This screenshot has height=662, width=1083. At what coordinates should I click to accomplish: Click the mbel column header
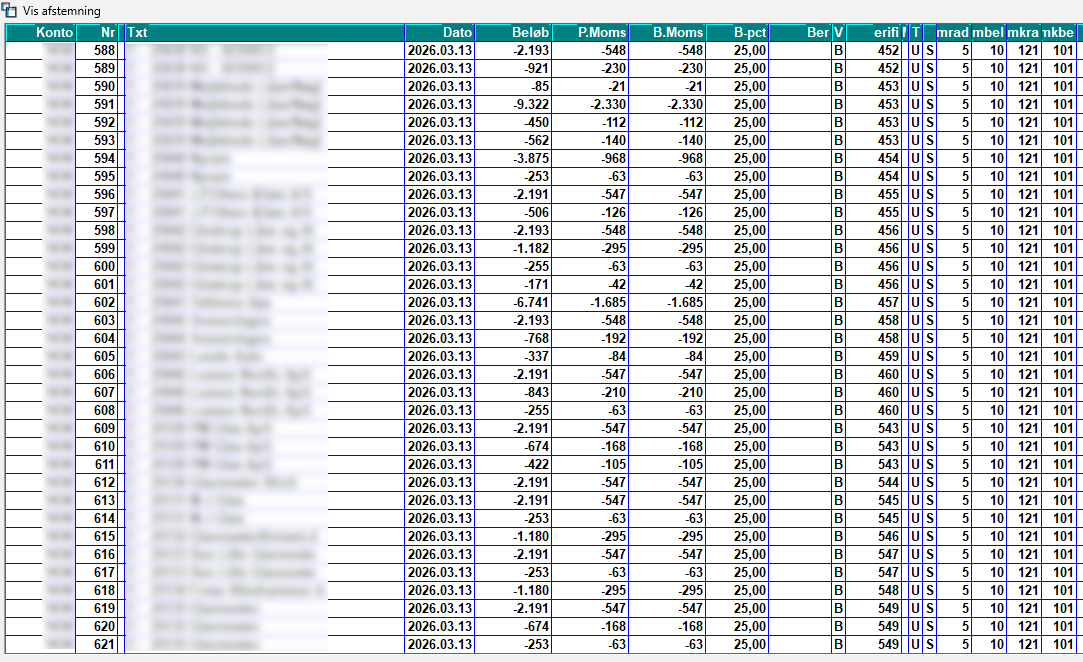coord(988,32)
